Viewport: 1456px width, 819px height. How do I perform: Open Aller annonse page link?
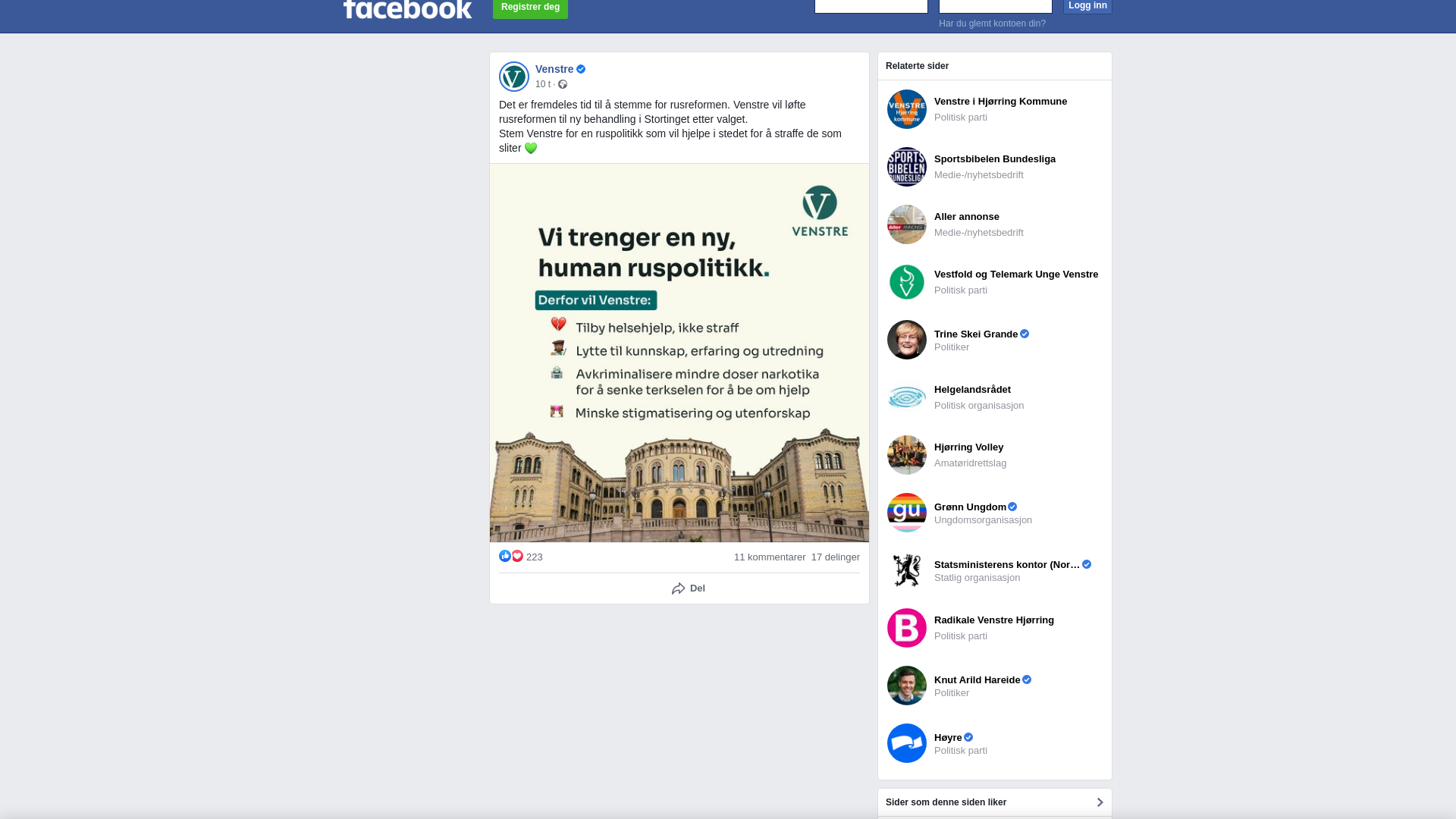pos(967,216)
